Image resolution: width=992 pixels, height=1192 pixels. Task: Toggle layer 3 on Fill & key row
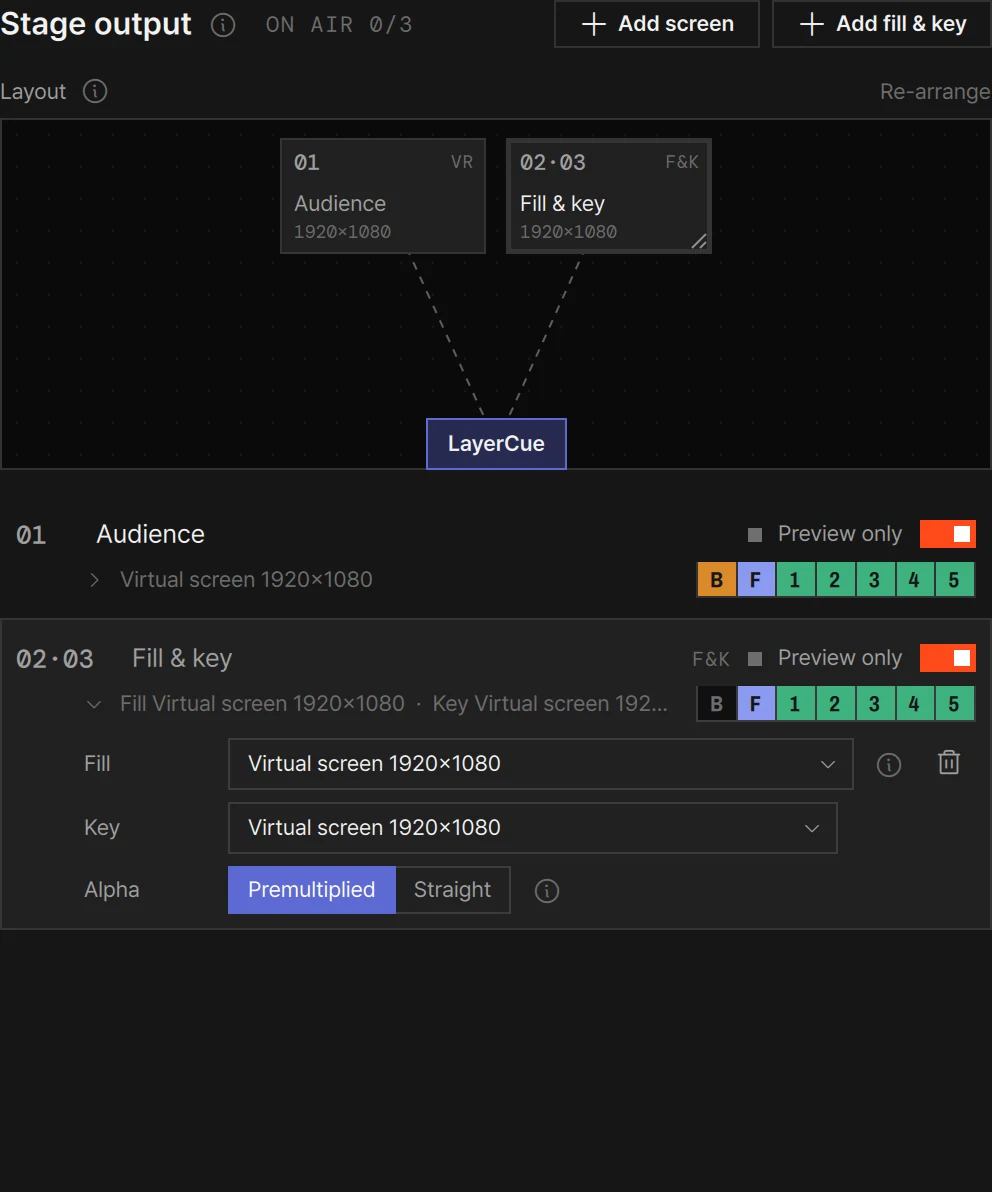click(x=874, y=704)
